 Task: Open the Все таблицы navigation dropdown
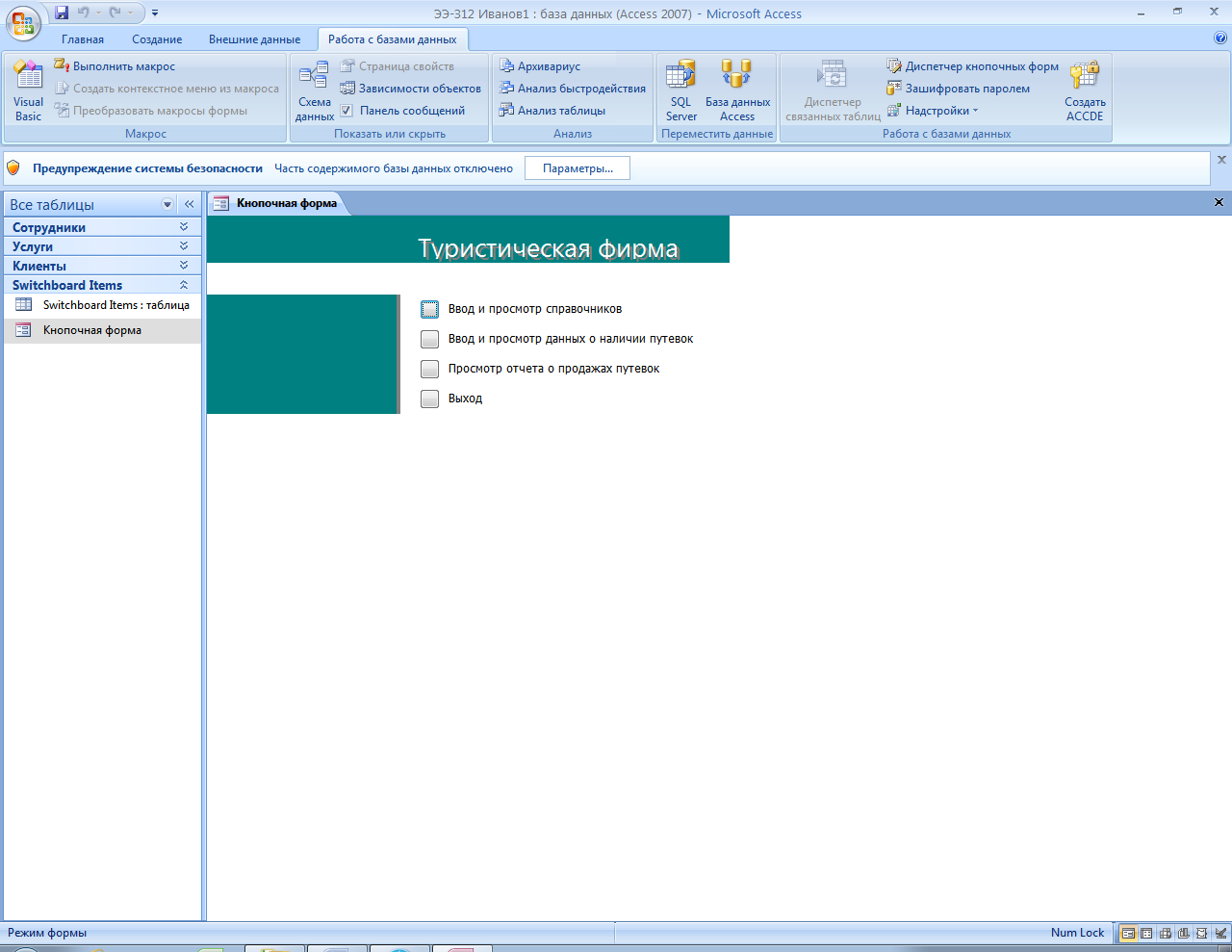167,204
